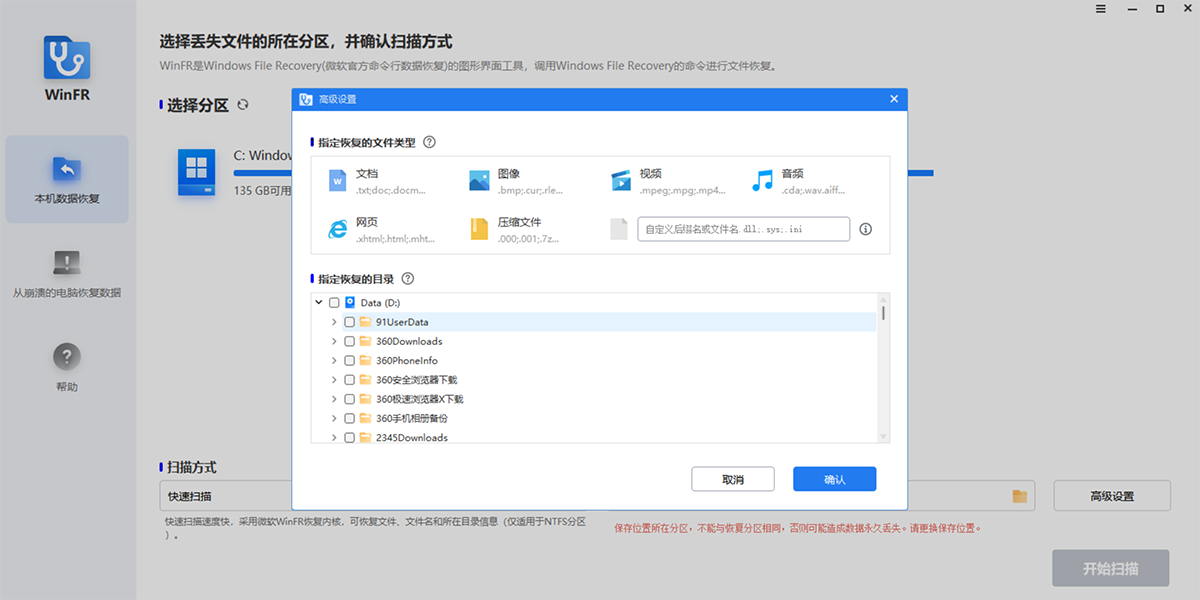Choose the 视频 video recovery icon
Image resolution: width=1200 pixels, height=600 pixels.
click(620, 179)
